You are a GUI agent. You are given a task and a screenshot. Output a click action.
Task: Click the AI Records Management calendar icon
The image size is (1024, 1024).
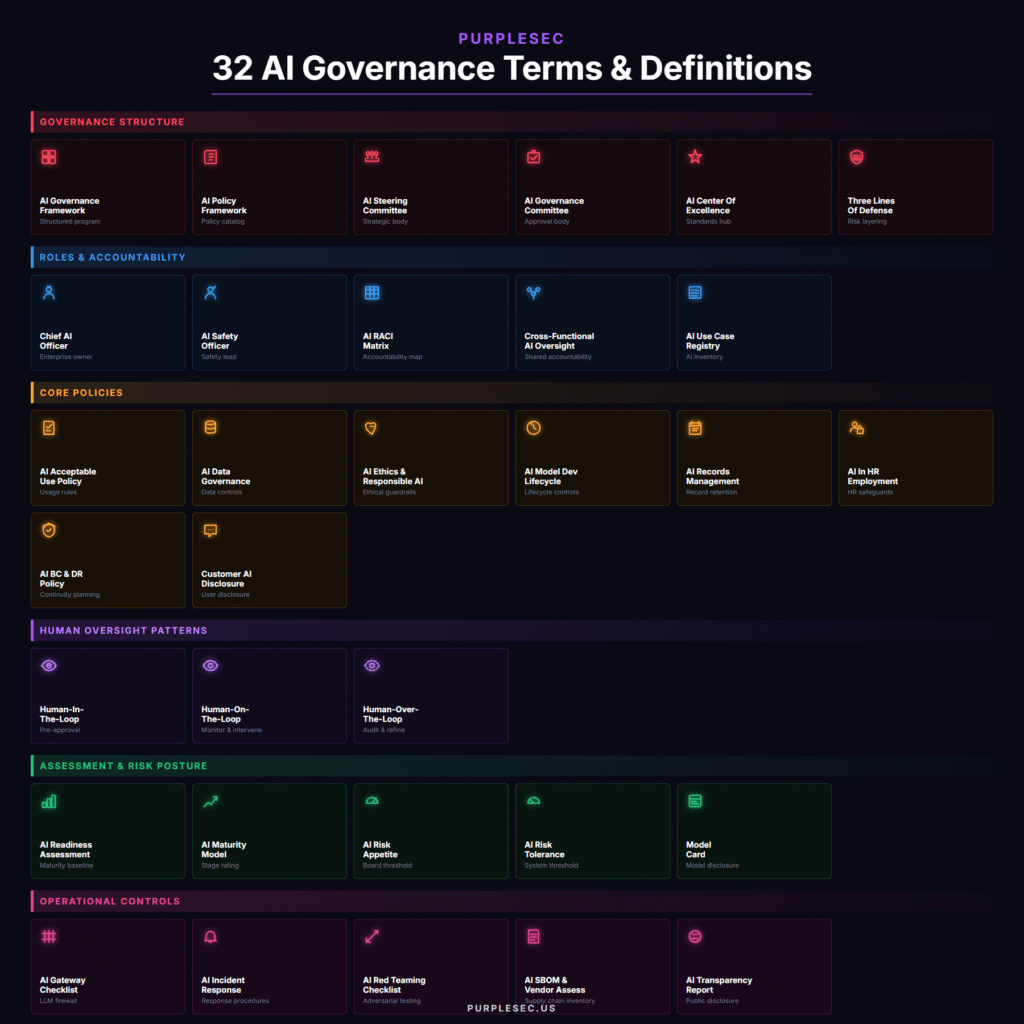695,428
